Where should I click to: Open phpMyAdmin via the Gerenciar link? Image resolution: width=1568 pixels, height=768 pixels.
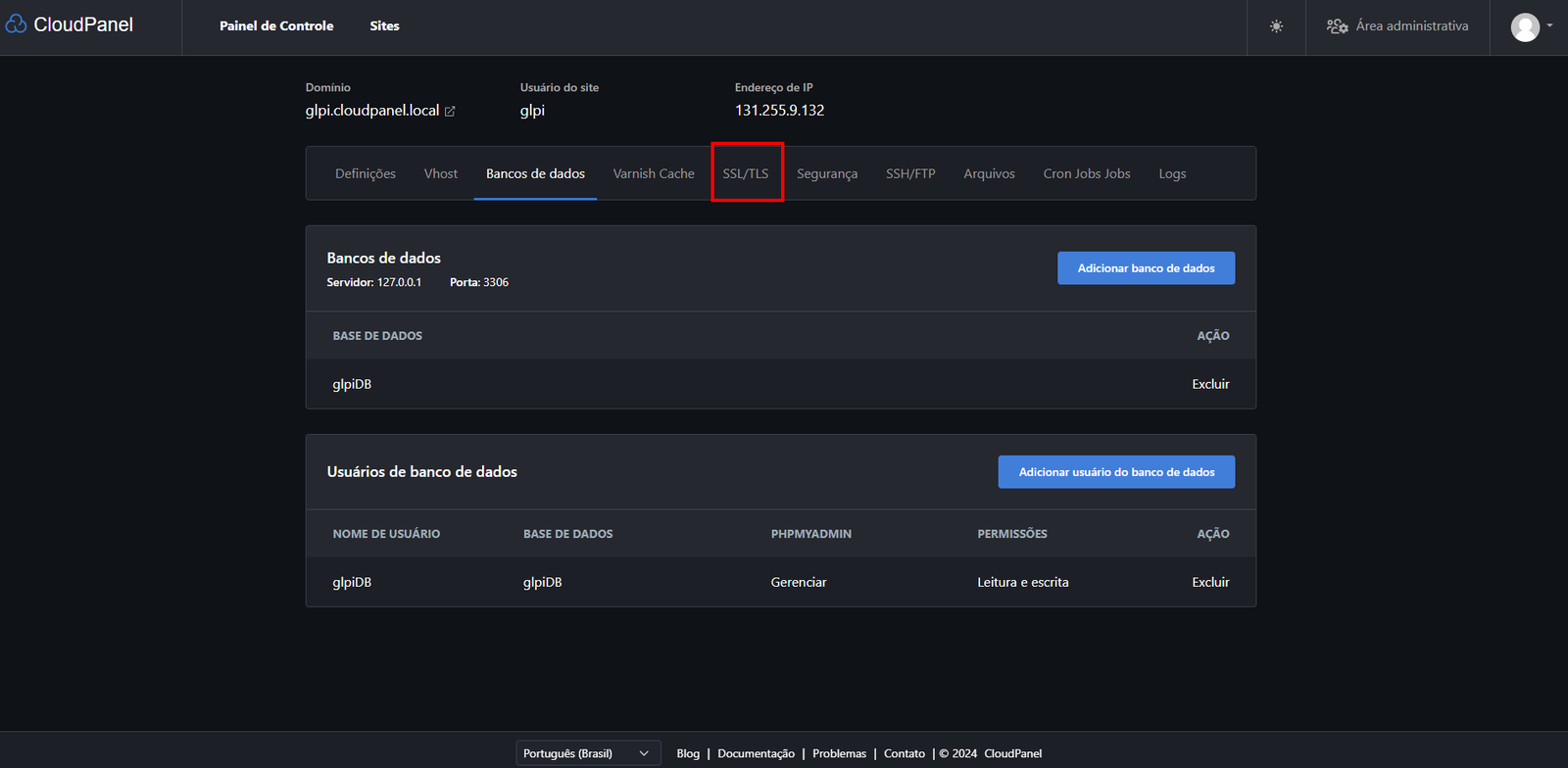(799, 582)
